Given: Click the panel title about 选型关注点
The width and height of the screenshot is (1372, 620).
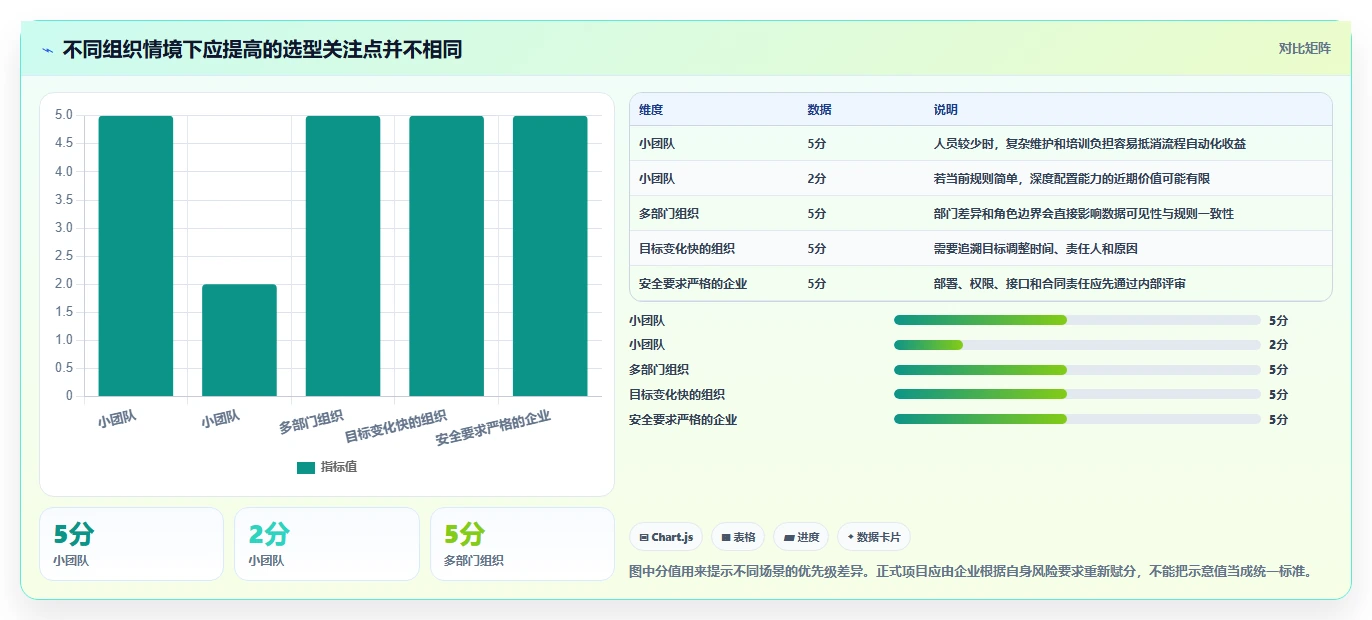Looking at the screenshot, I should point(262,49).
